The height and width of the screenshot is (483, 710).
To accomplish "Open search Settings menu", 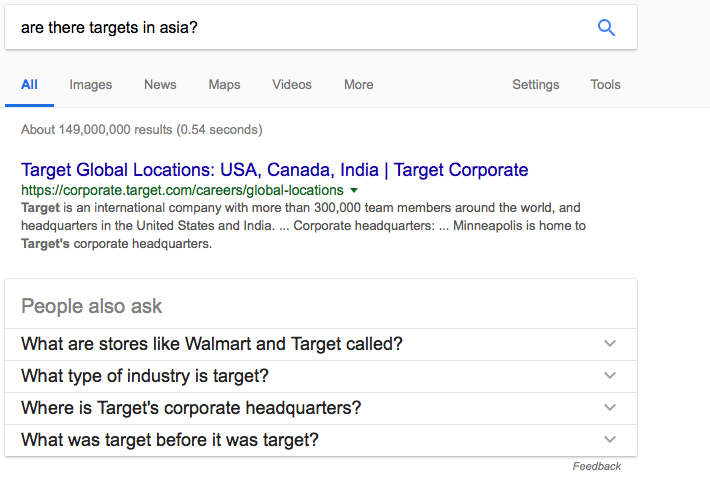I will tap(536, 85).
